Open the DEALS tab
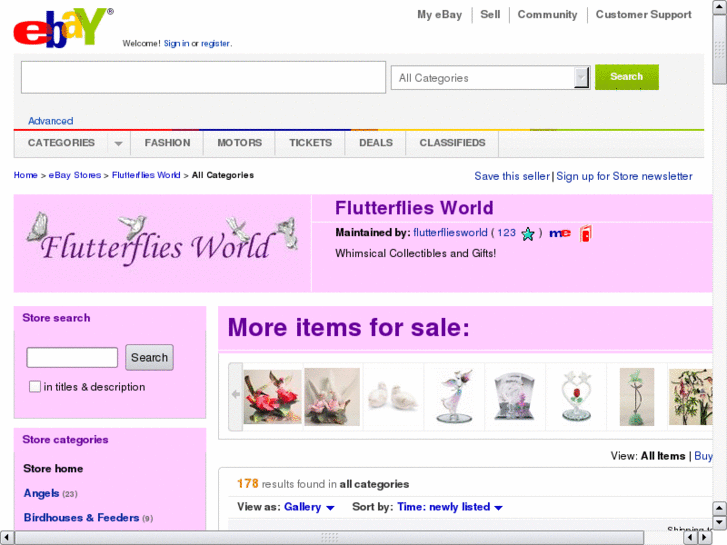The image size is (727, 545). coord(376,143)
